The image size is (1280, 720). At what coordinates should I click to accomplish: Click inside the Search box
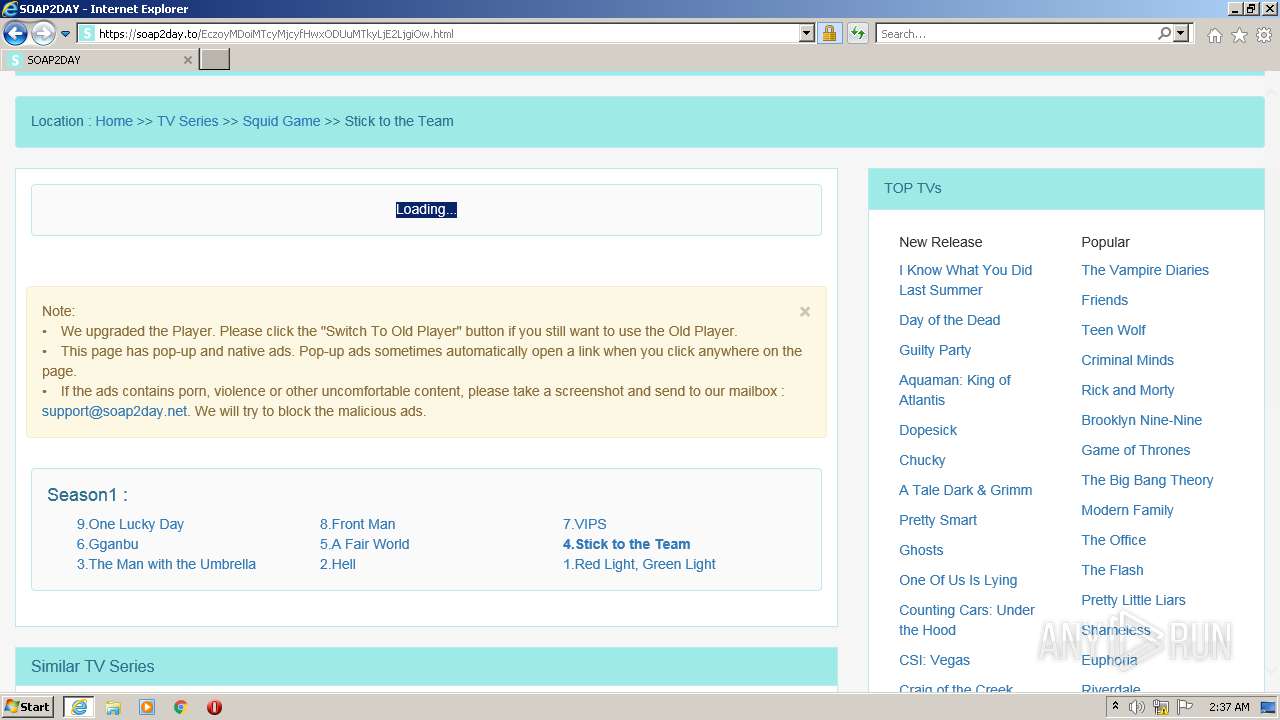click(1016, 34)
